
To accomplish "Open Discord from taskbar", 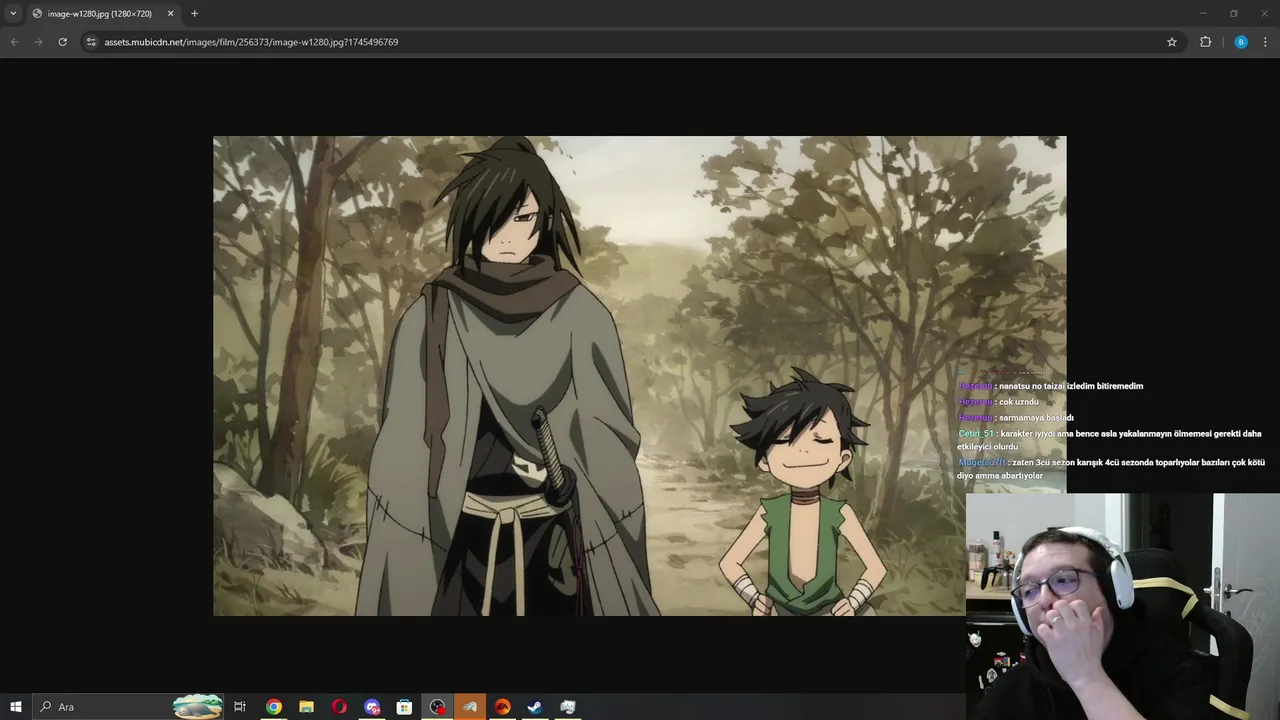I will coord(372,707).
